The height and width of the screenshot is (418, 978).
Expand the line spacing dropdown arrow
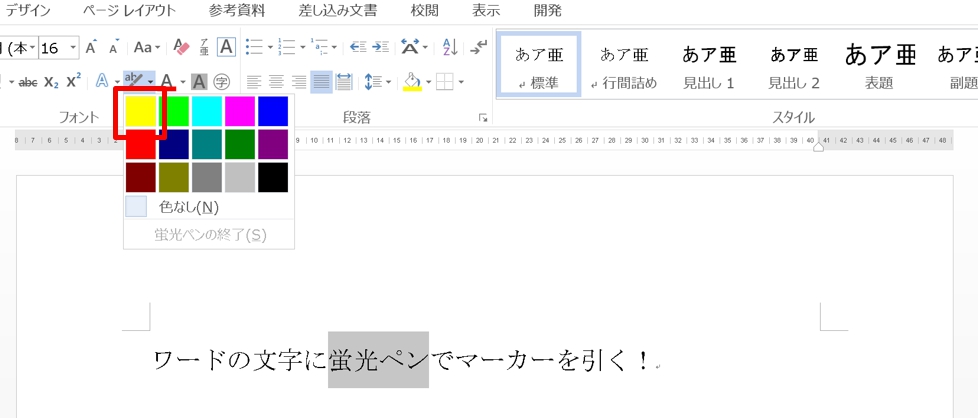pos(389,82)
